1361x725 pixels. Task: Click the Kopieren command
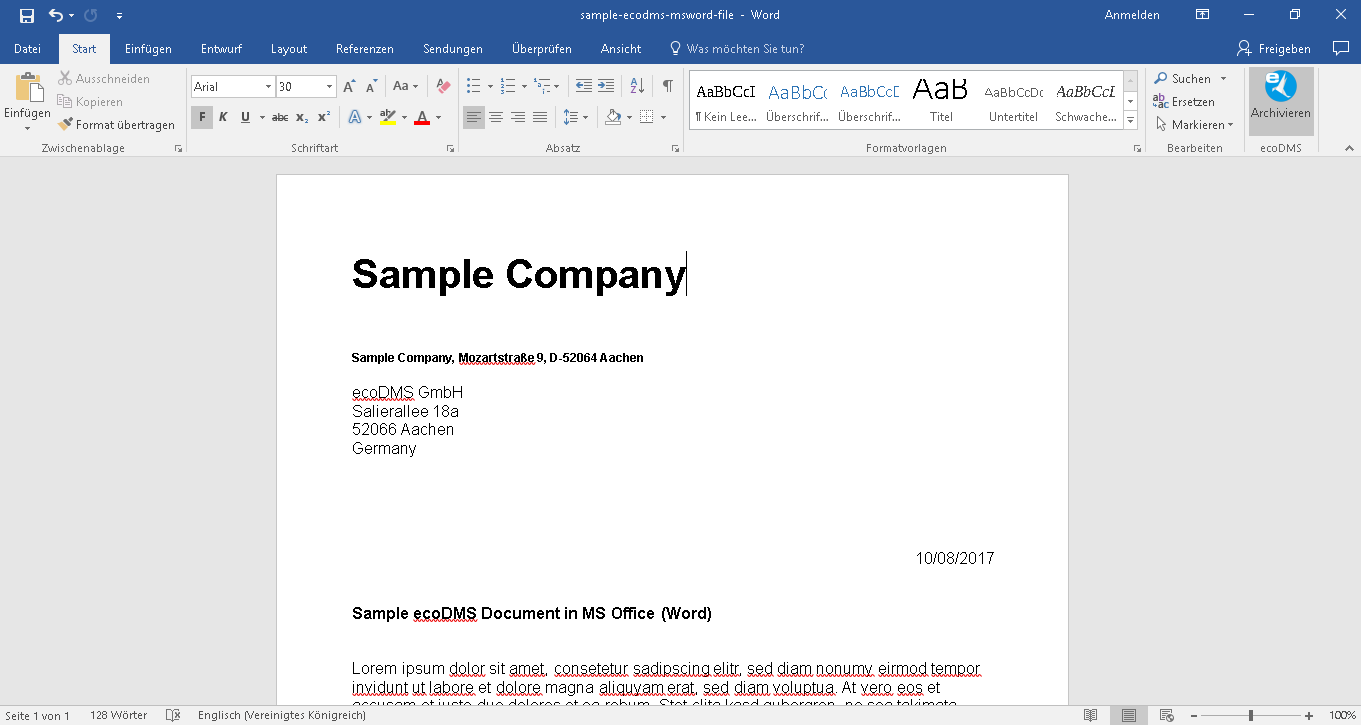(90, 101)
